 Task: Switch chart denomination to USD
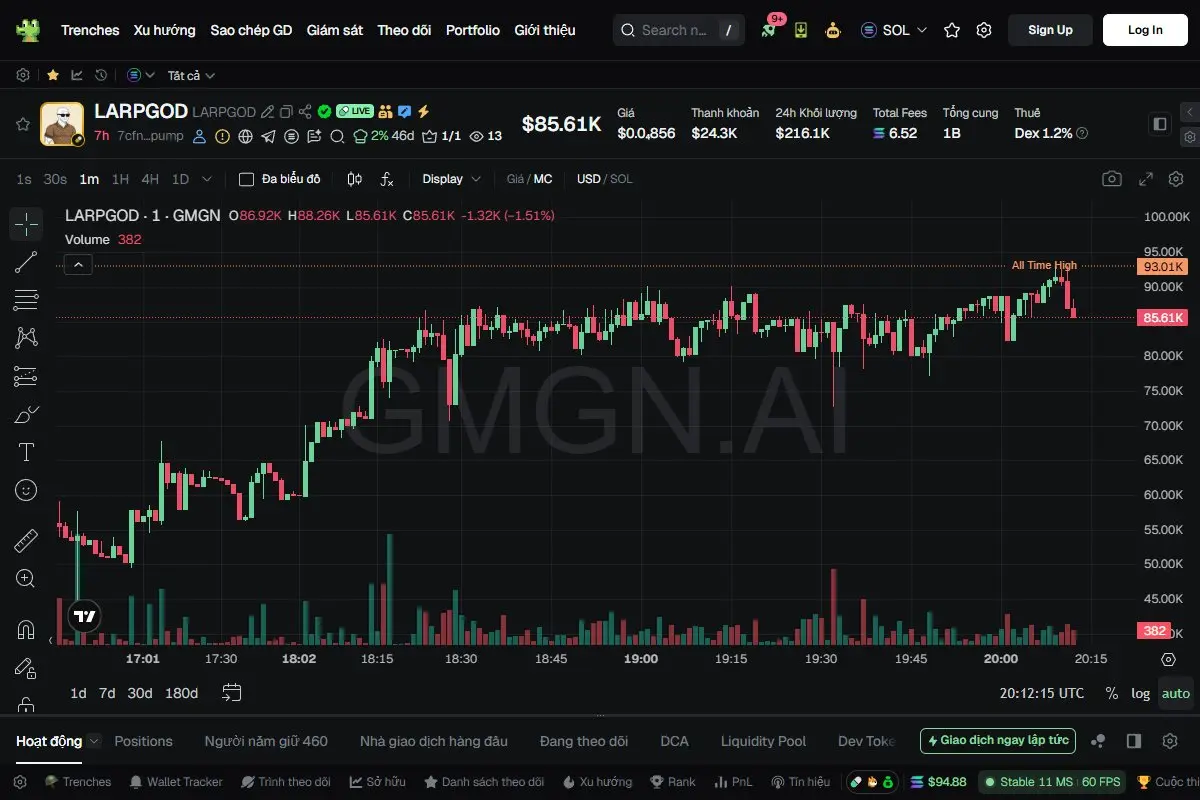(589, 179)
